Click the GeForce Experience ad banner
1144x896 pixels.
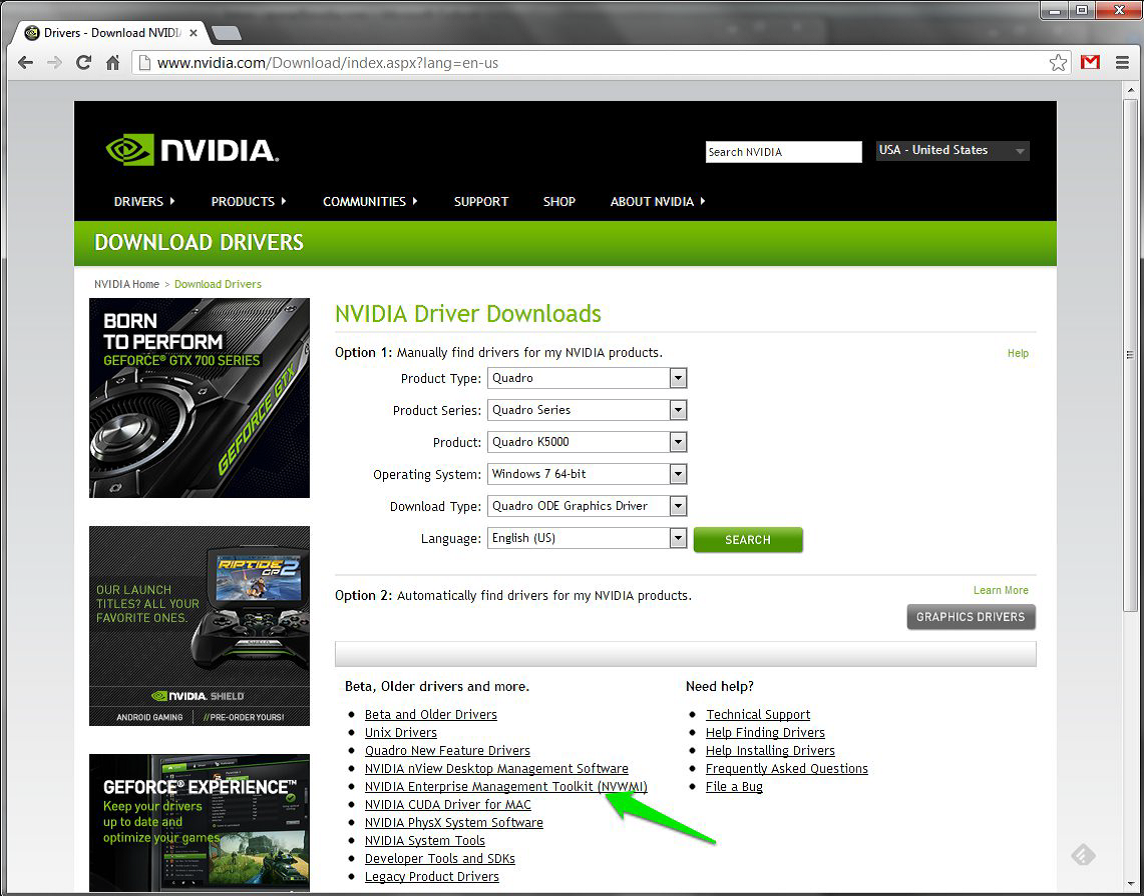[x=199, y=822]
